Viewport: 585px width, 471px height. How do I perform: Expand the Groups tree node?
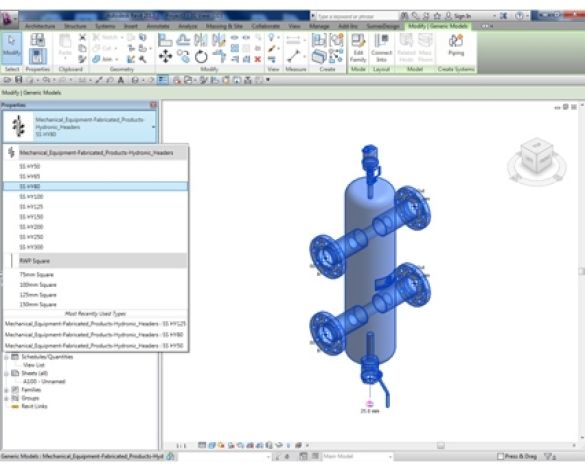point(6,398)
